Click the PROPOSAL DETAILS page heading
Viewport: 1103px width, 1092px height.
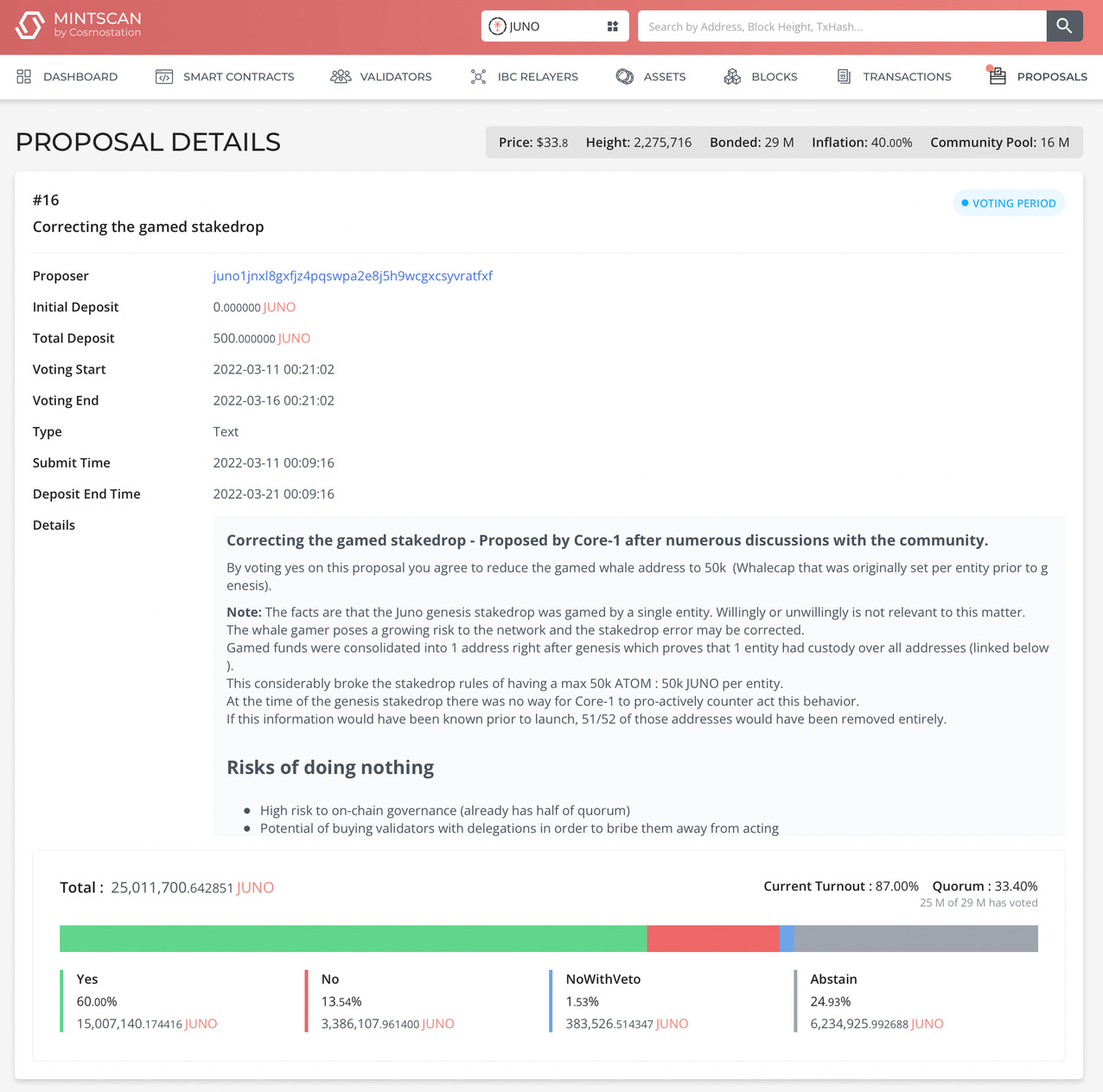pos(148,142)
